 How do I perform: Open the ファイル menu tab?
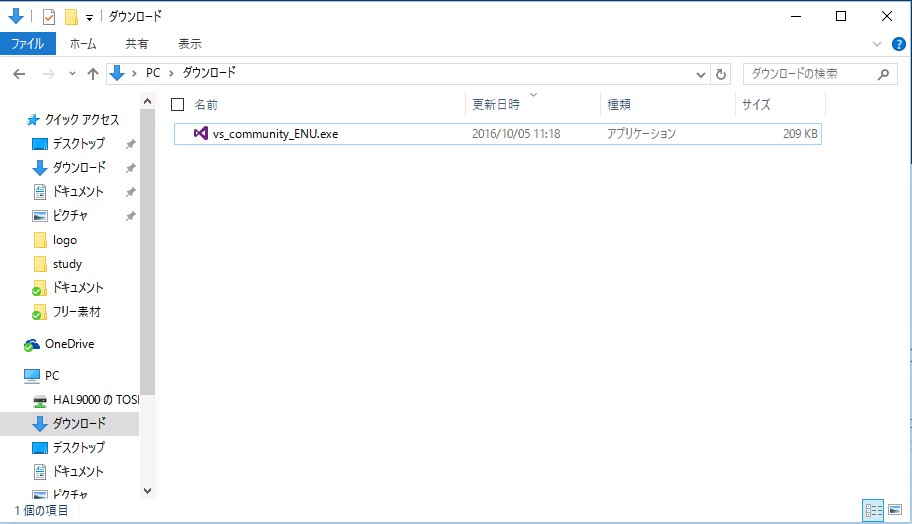(27, 44)
